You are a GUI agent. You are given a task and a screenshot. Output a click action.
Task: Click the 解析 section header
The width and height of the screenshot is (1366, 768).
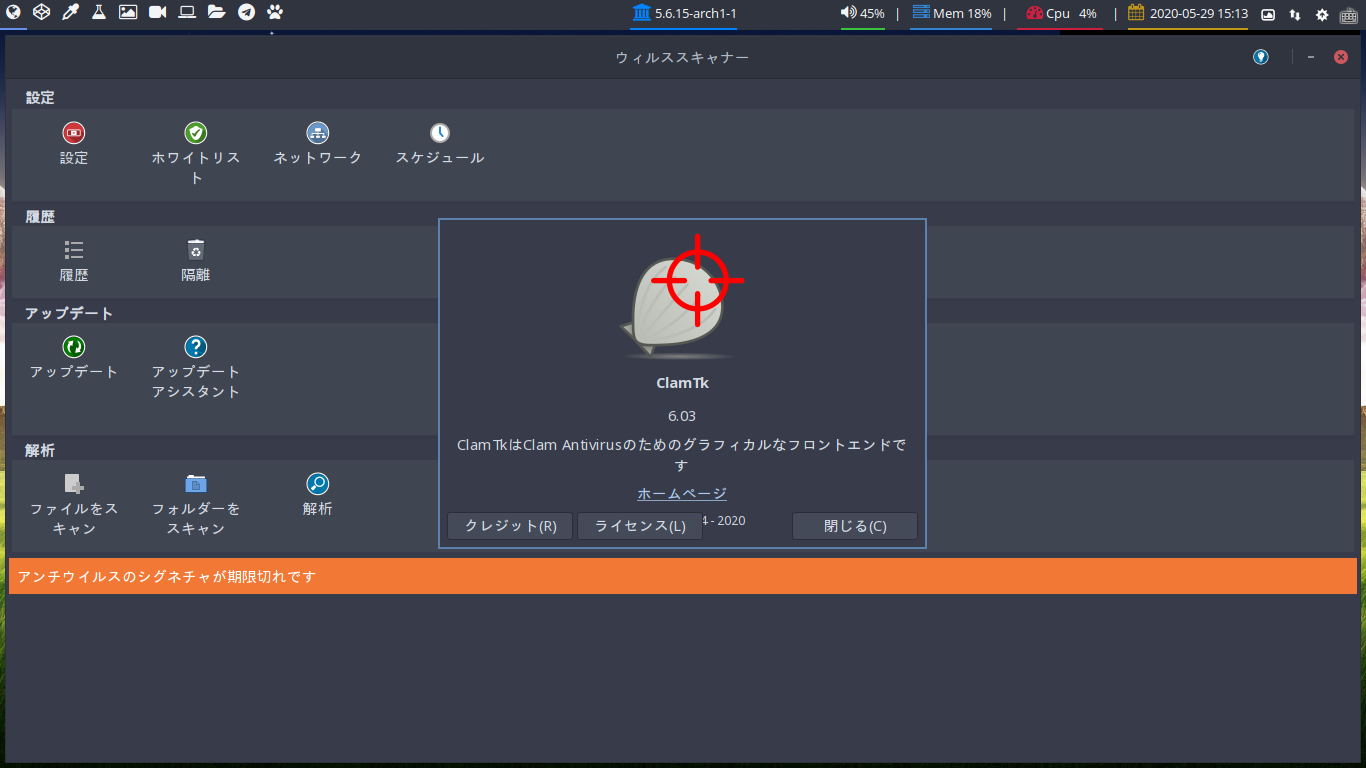coord(40,451)
